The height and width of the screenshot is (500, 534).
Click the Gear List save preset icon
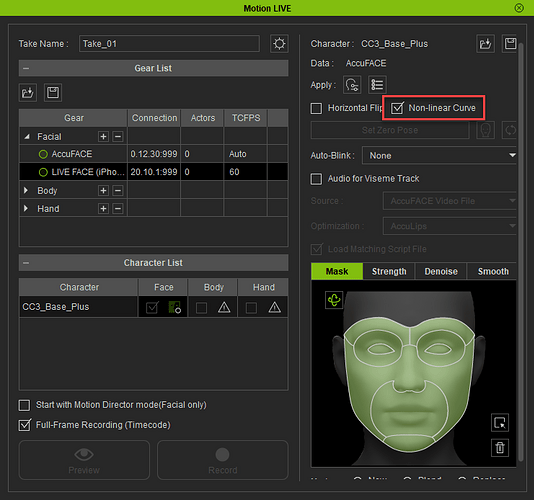click(53, 92)
